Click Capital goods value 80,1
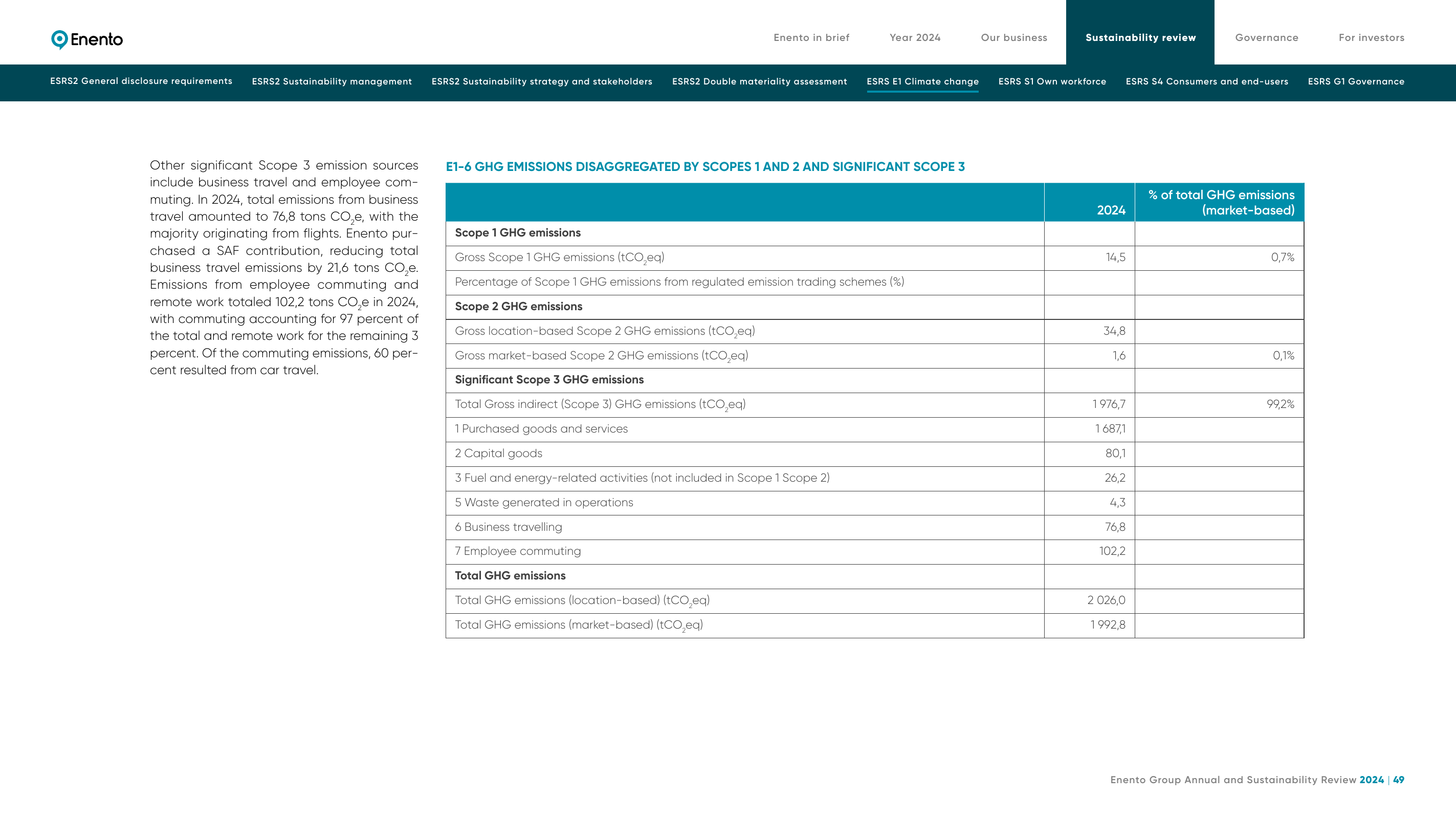Viewport: 1456px width, 819px height. click(x=1115, y=454)
